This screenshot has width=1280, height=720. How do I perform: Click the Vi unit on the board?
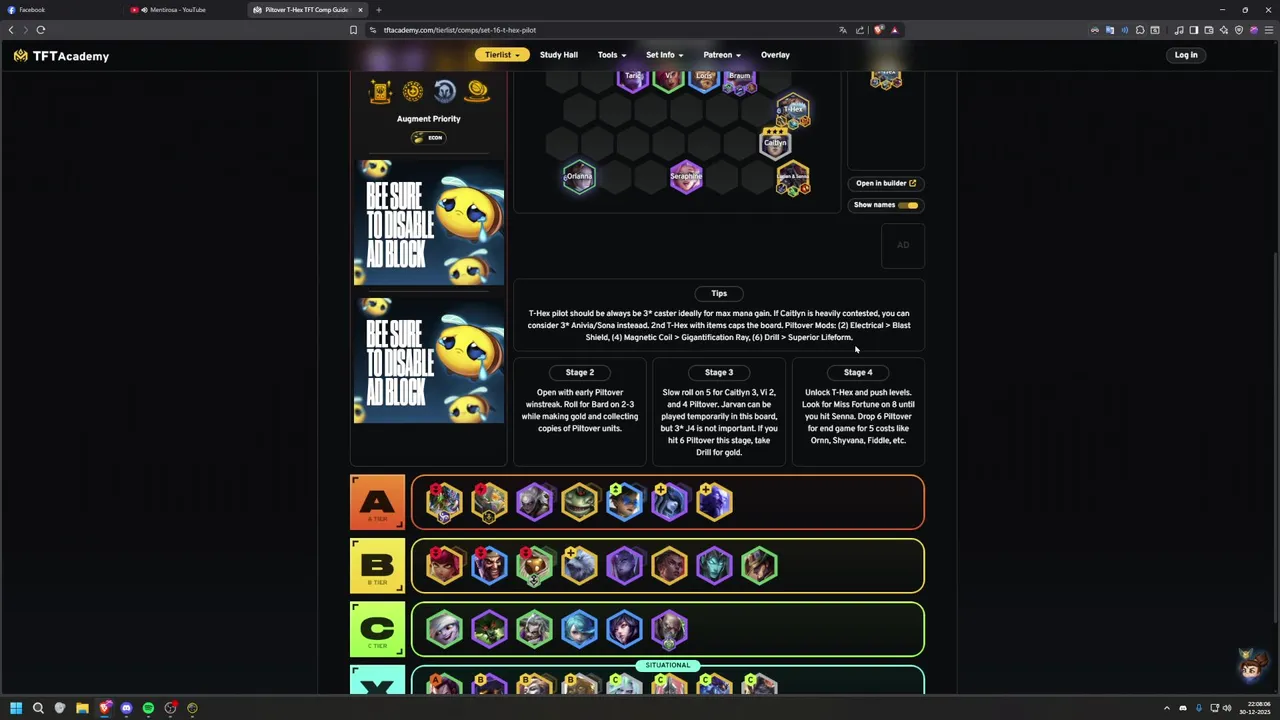(669, 80)
